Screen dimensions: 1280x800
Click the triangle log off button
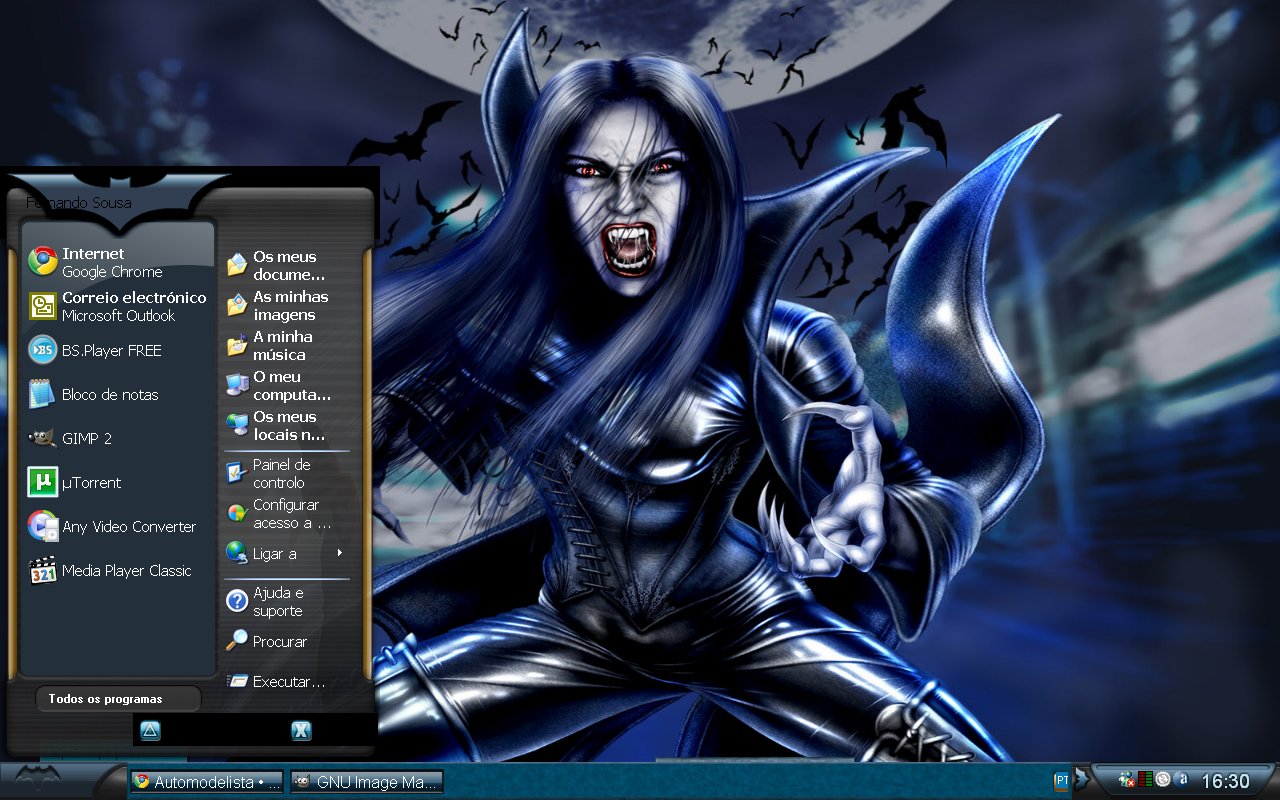coord(150,731)
